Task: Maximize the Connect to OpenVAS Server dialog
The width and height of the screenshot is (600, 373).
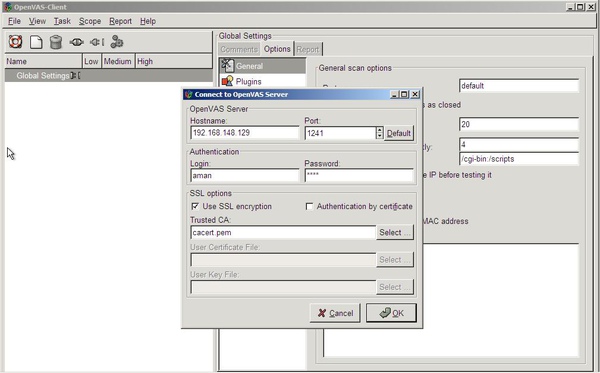Action: click(404, 94)
